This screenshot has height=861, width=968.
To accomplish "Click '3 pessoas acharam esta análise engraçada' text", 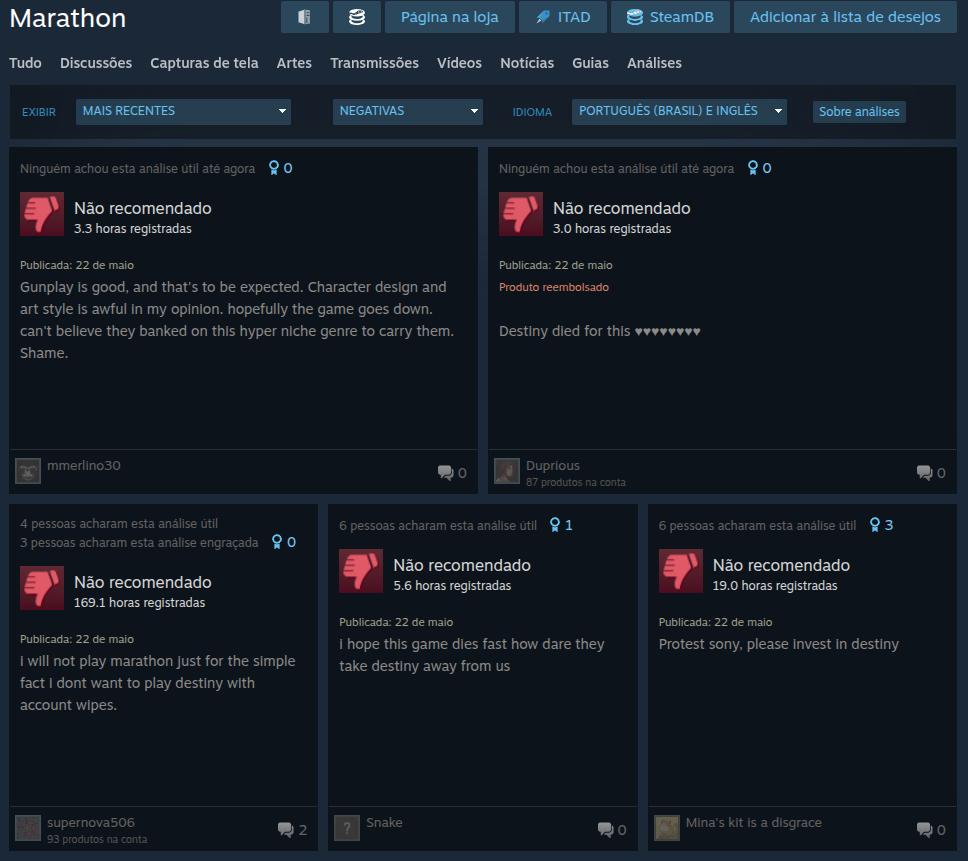I will point(139,543).
